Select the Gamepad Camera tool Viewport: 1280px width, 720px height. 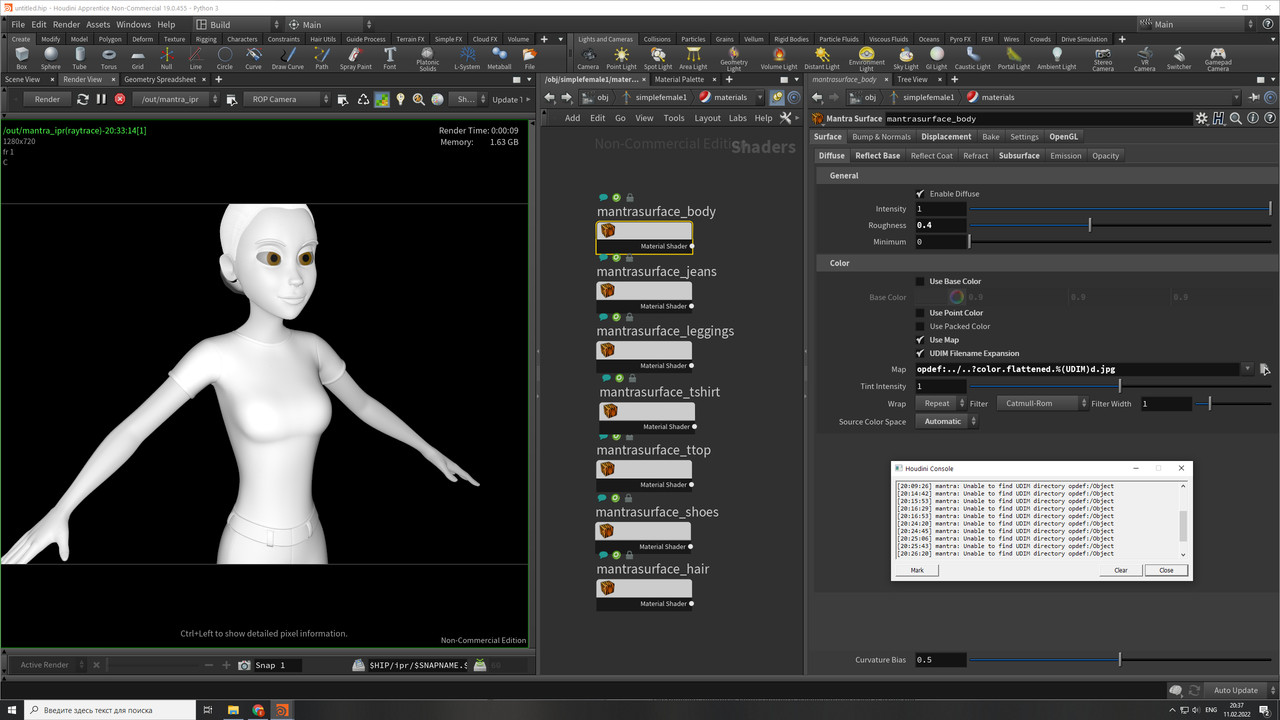point(1217,58)
